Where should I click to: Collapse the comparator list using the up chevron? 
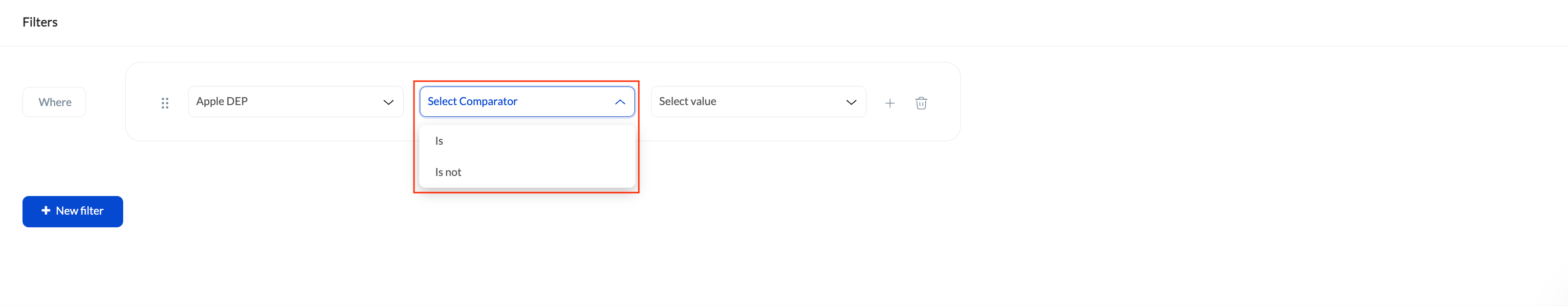(620, 102)
